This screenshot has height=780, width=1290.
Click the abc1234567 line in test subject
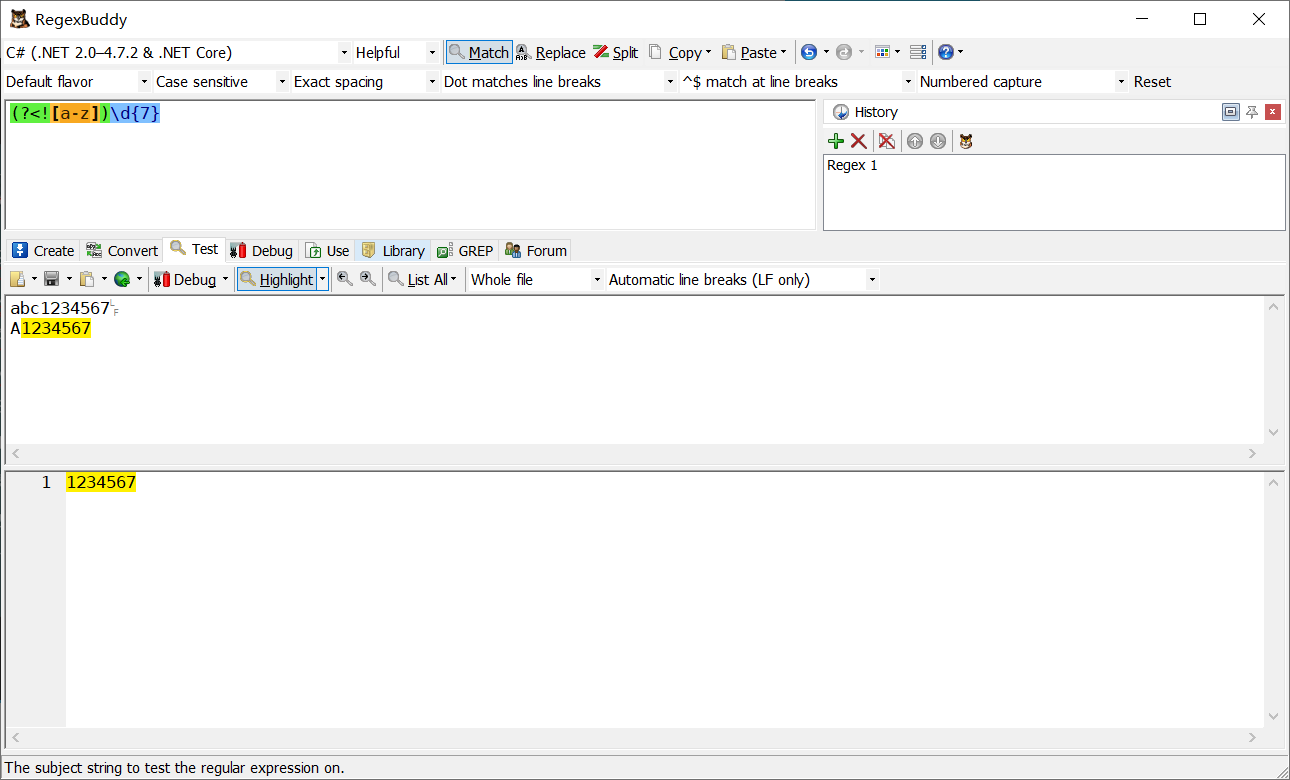click(60, 308)
